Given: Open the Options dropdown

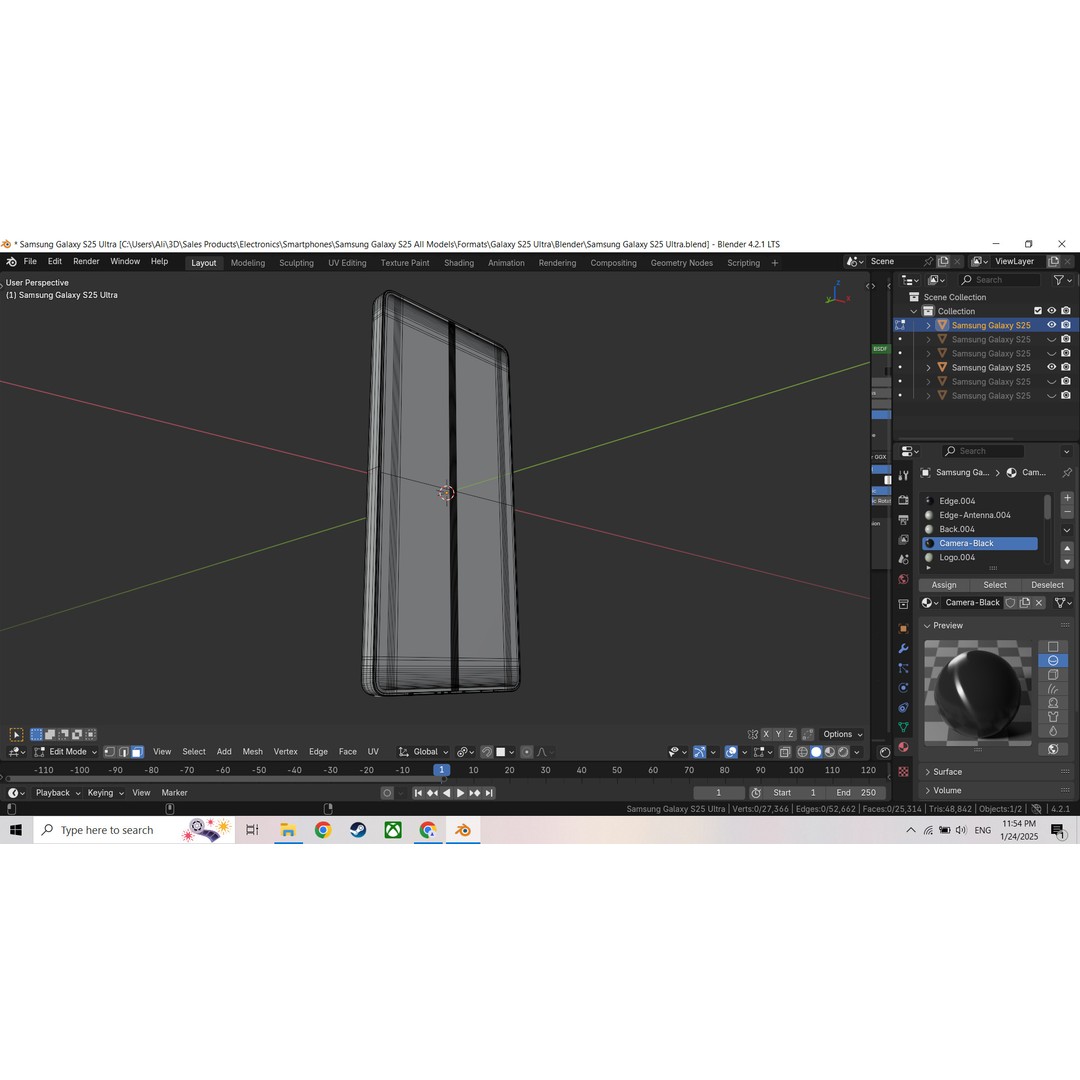Looking at the screenshot, I should point(843,734).
